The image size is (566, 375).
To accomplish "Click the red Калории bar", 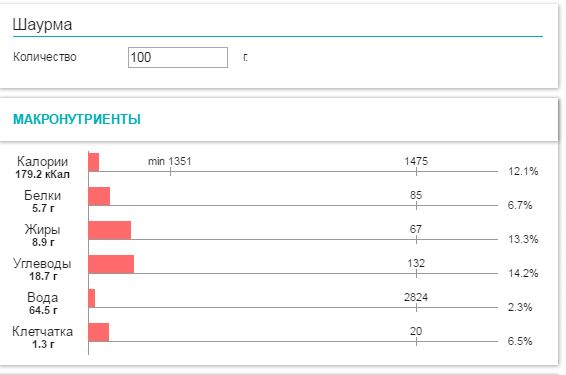I will click(x=93, y=162).
